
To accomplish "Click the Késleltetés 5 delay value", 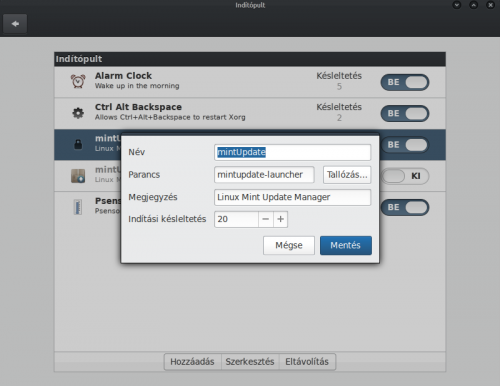I will 339,87.
